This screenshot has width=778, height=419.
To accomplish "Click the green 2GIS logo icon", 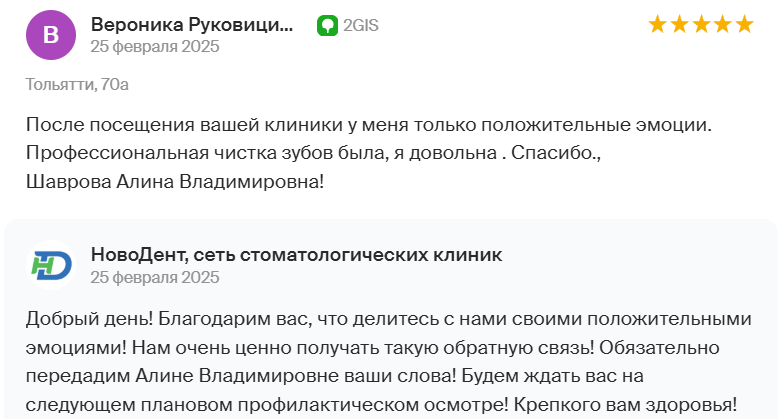I will [x=327, y=25].
